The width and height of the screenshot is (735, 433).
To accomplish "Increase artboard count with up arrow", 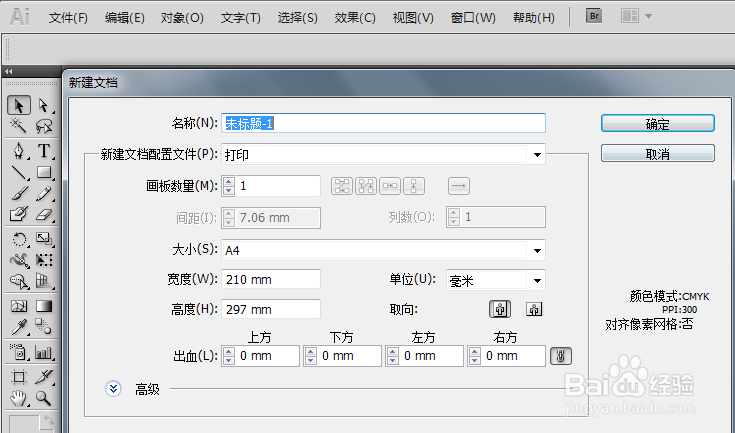I will coord(229,181).
